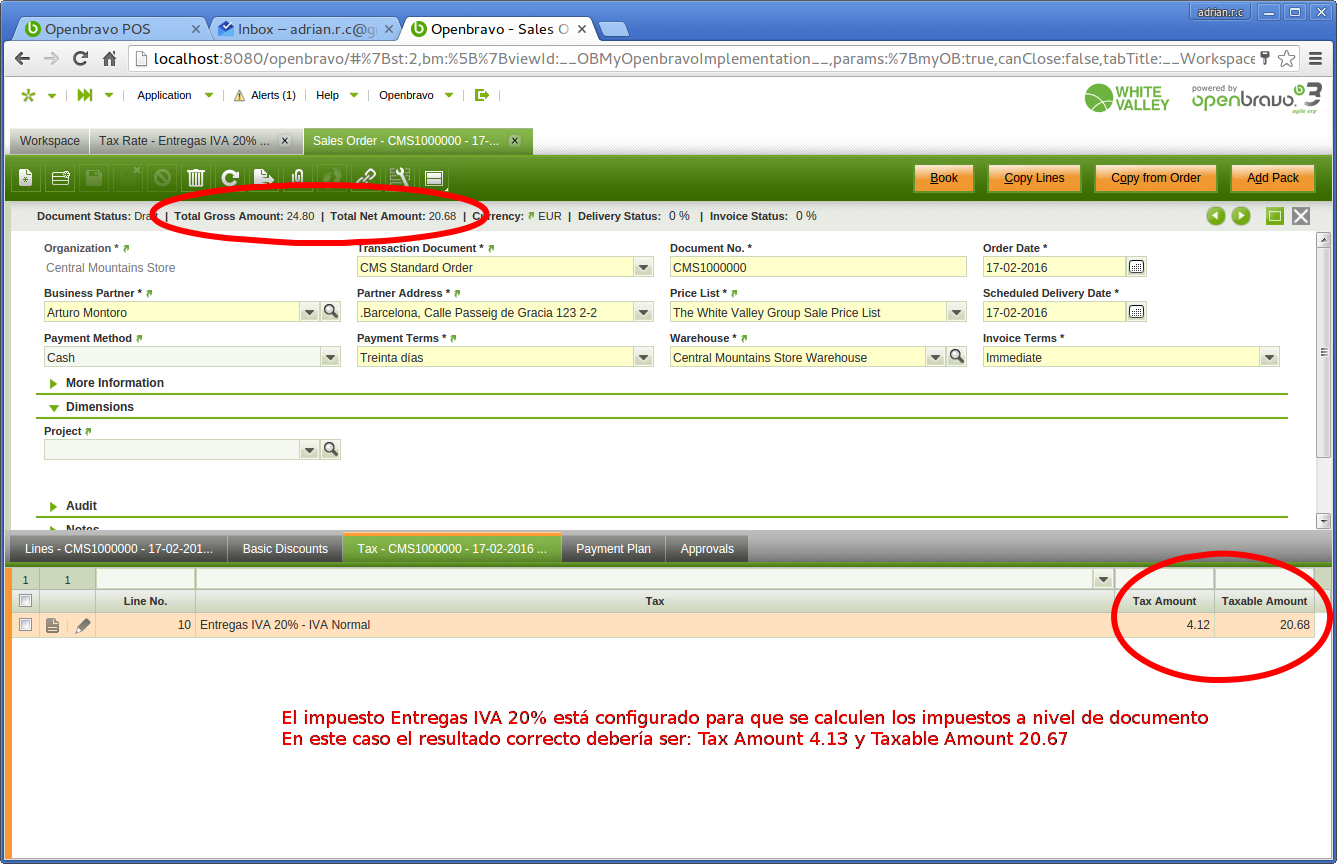Click the Copy from Order button
Image resolution: width=1337 pixels, height=864 pixels.
pos(1155,178)
